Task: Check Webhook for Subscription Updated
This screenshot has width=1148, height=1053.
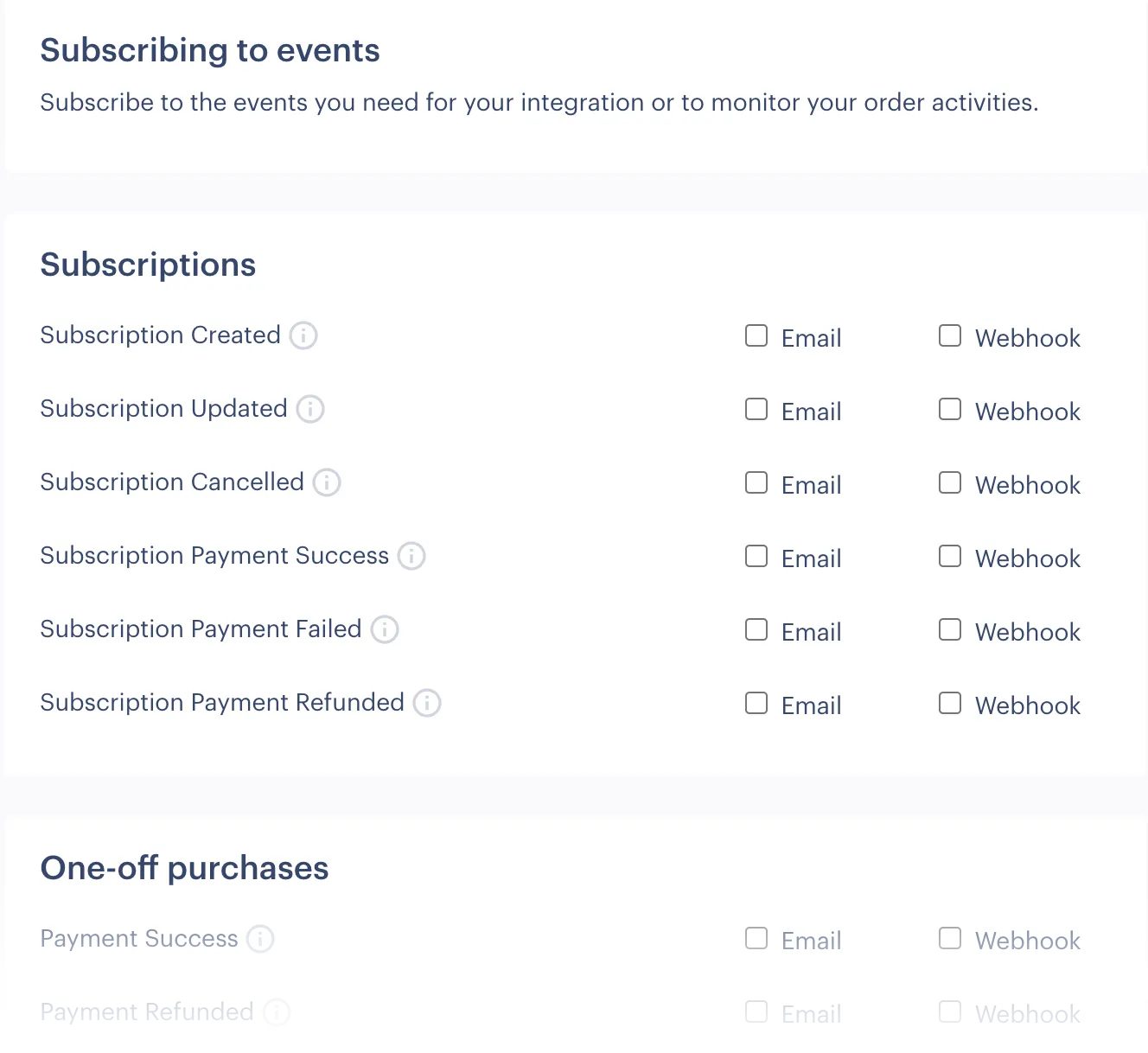Action: 950,409
